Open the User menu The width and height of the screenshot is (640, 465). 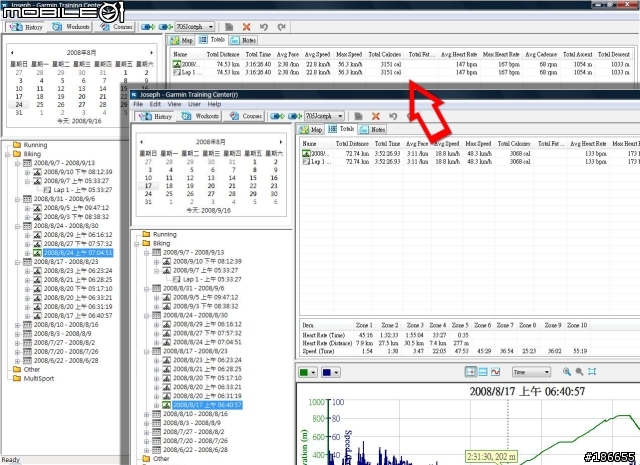click(x=194, y=104)
